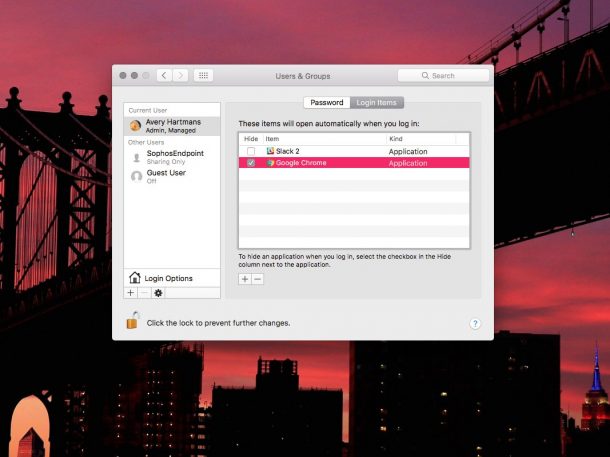Add a login item with plus button
Viewport: 610px width, 457px height.
[x=245, y=279]
